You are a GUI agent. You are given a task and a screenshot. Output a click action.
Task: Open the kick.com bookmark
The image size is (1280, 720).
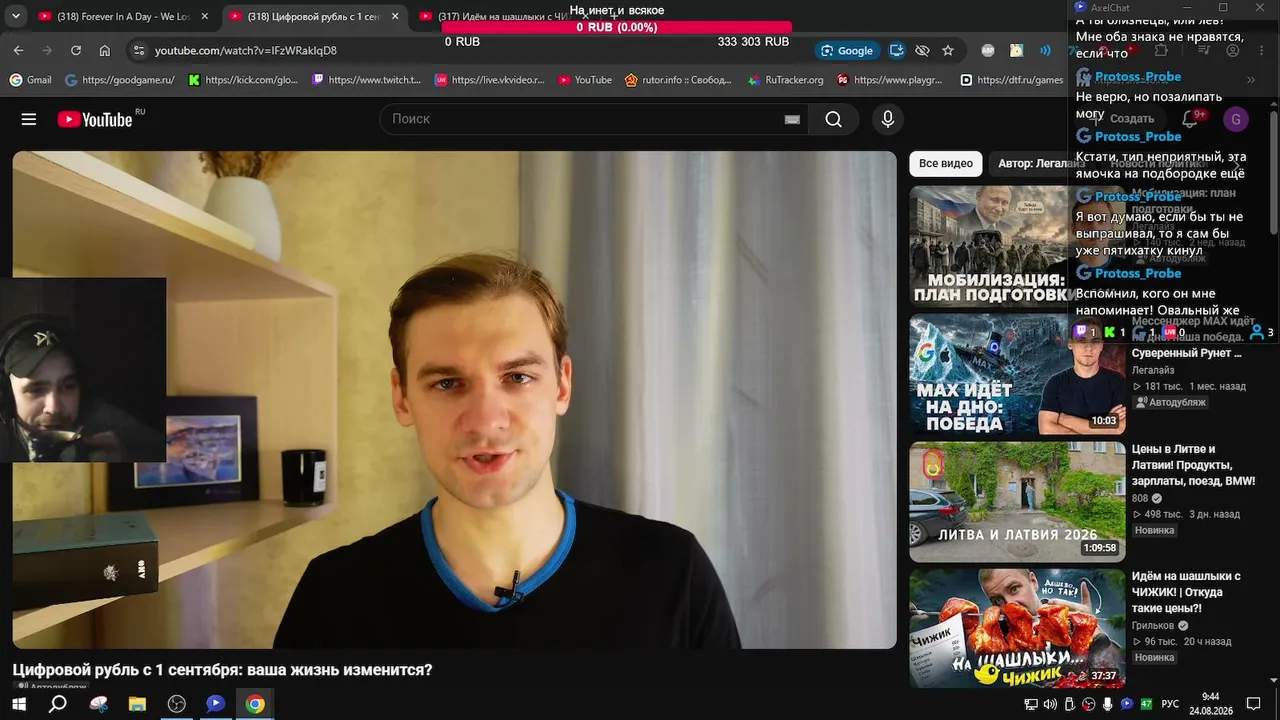[243, 80]
